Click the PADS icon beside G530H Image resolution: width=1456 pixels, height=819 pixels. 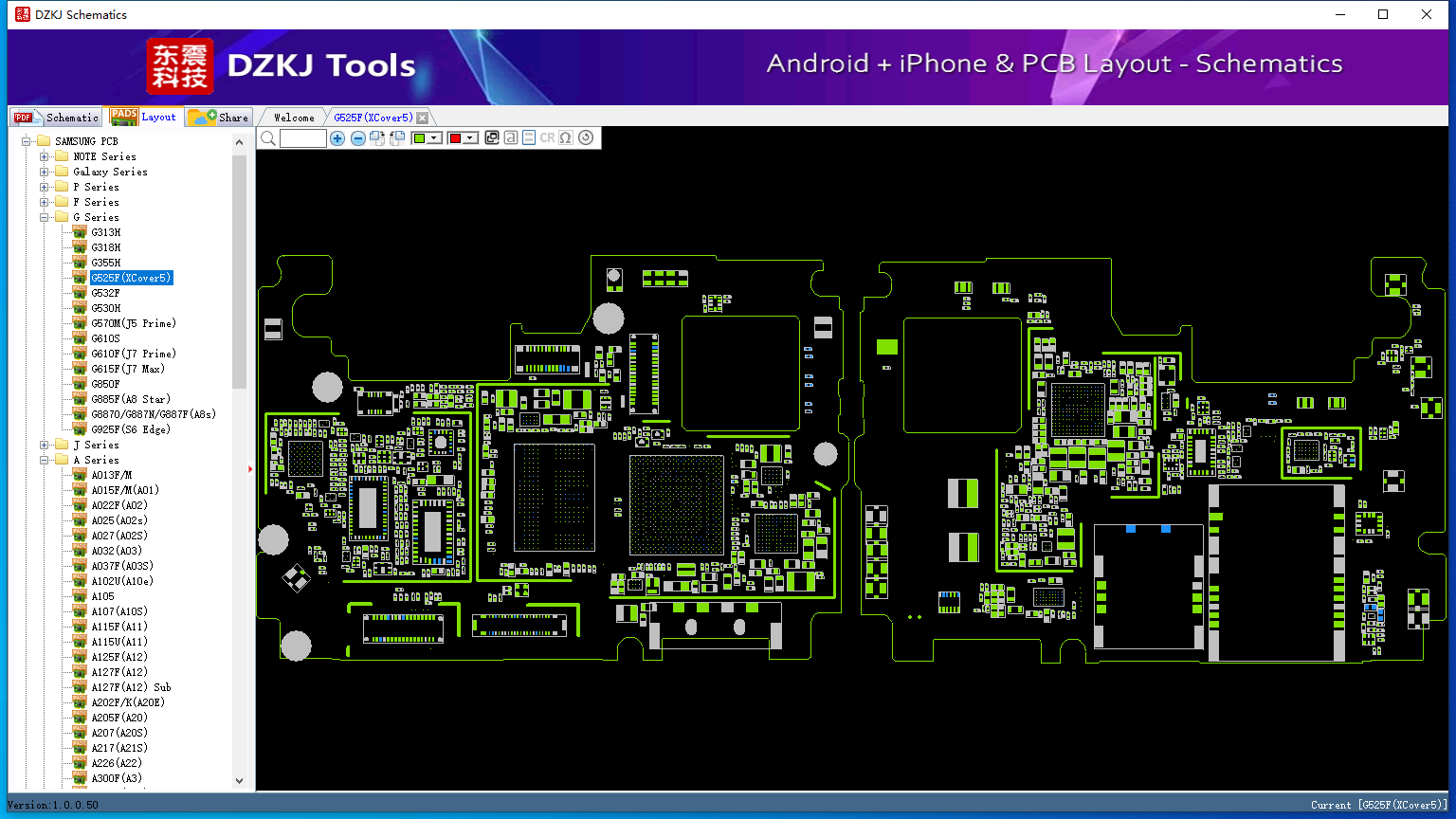(x=80, y=308)
